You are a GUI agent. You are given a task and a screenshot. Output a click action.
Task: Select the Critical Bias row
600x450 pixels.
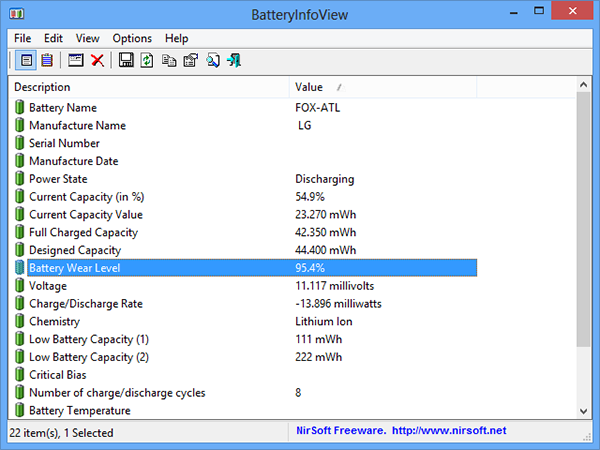[x=243, y=375]
